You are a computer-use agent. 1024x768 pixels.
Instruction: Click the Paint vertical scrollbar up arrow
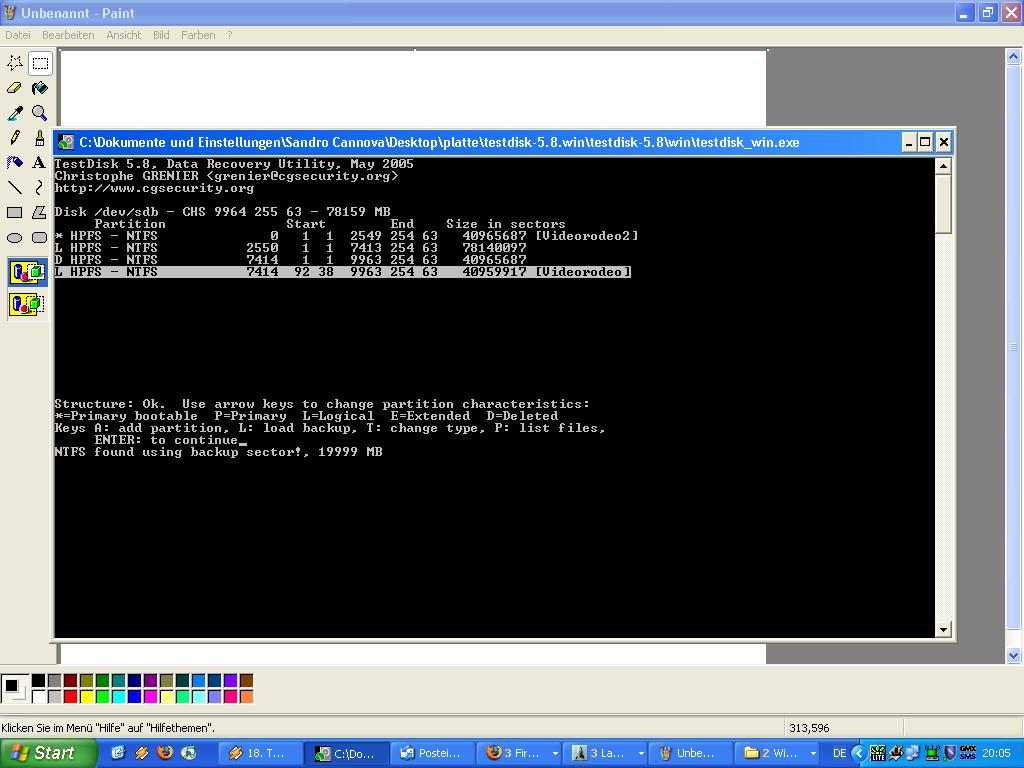[1013, 57]
